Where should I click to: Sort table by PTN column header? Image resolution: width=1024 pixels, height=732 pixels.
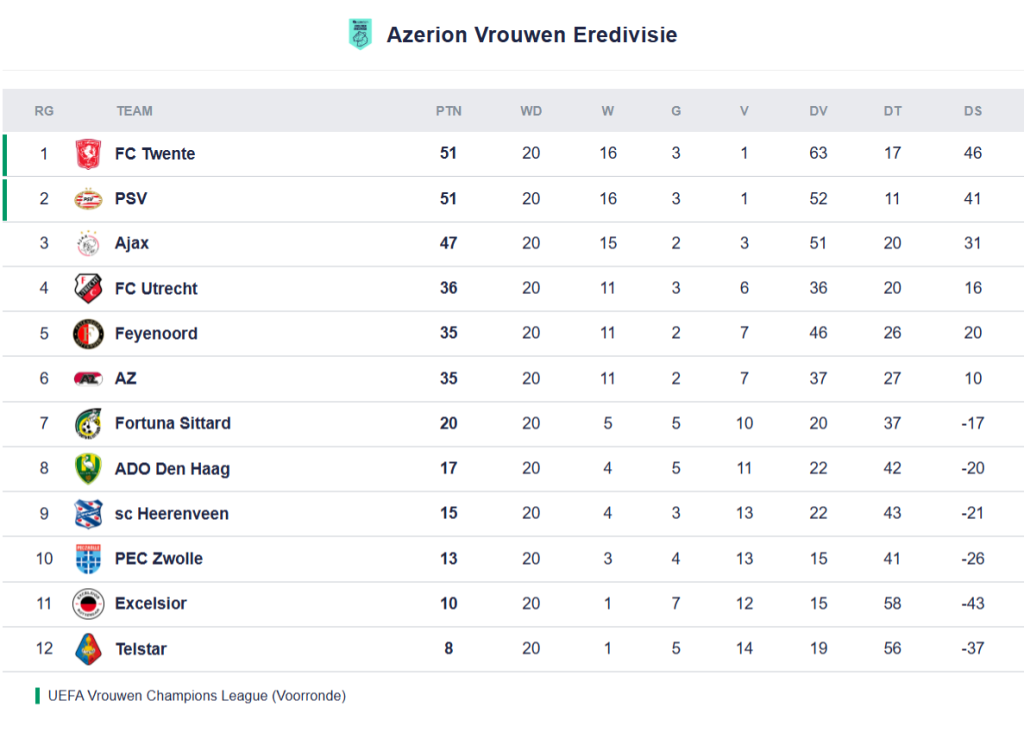click(x=448, y=111)
